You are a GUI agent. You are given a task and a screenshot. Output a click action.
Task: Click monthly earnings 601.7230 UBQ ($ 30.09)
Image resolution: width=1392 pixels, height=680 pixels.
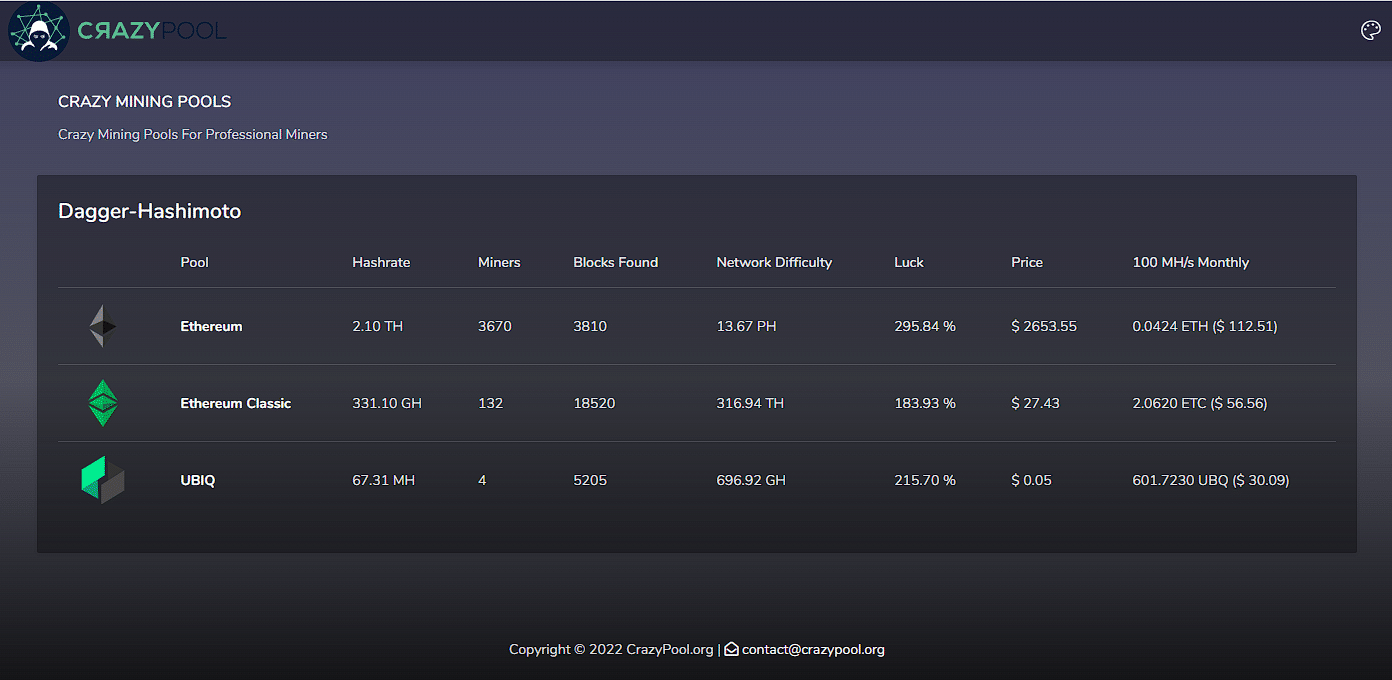tap(1211, 480)
